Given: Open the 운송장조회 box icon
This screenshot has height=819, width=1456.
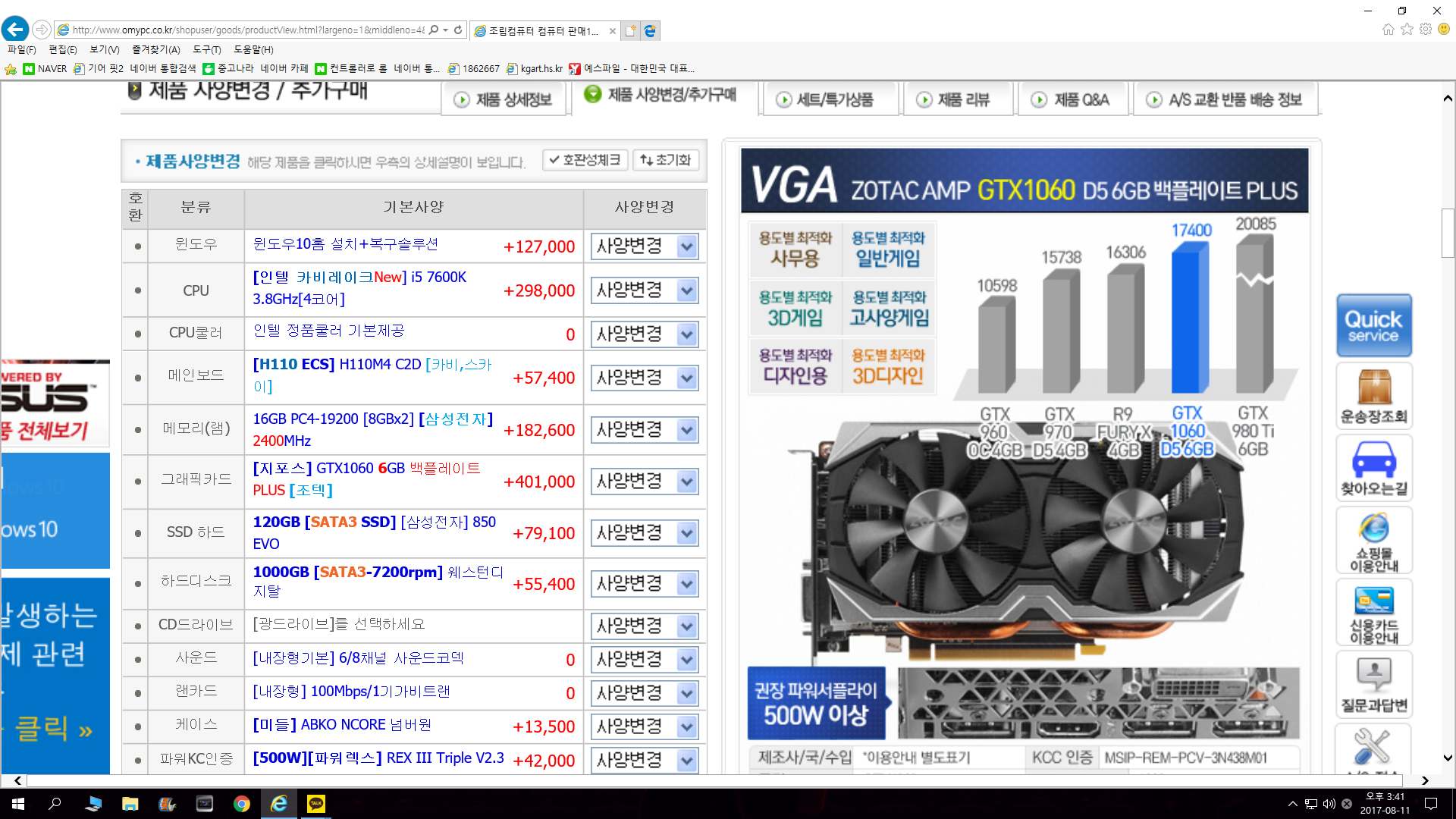Looking at the screenshot, I should pos(1373,396).
